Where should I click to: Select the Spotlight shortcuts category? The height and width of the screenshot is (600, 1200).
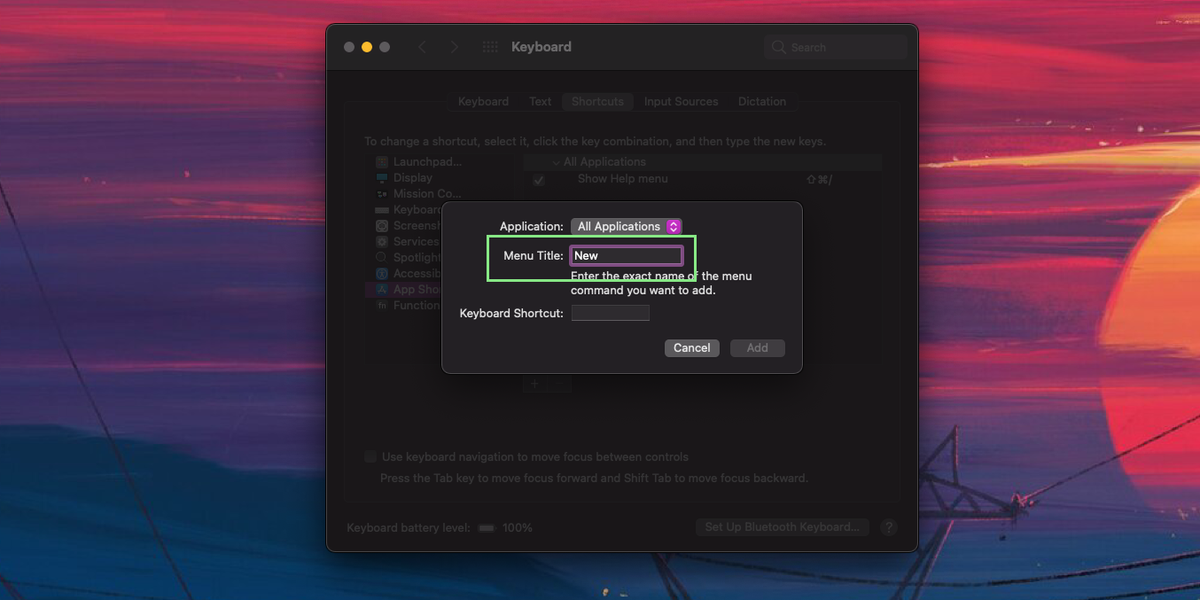click(412, 257)
